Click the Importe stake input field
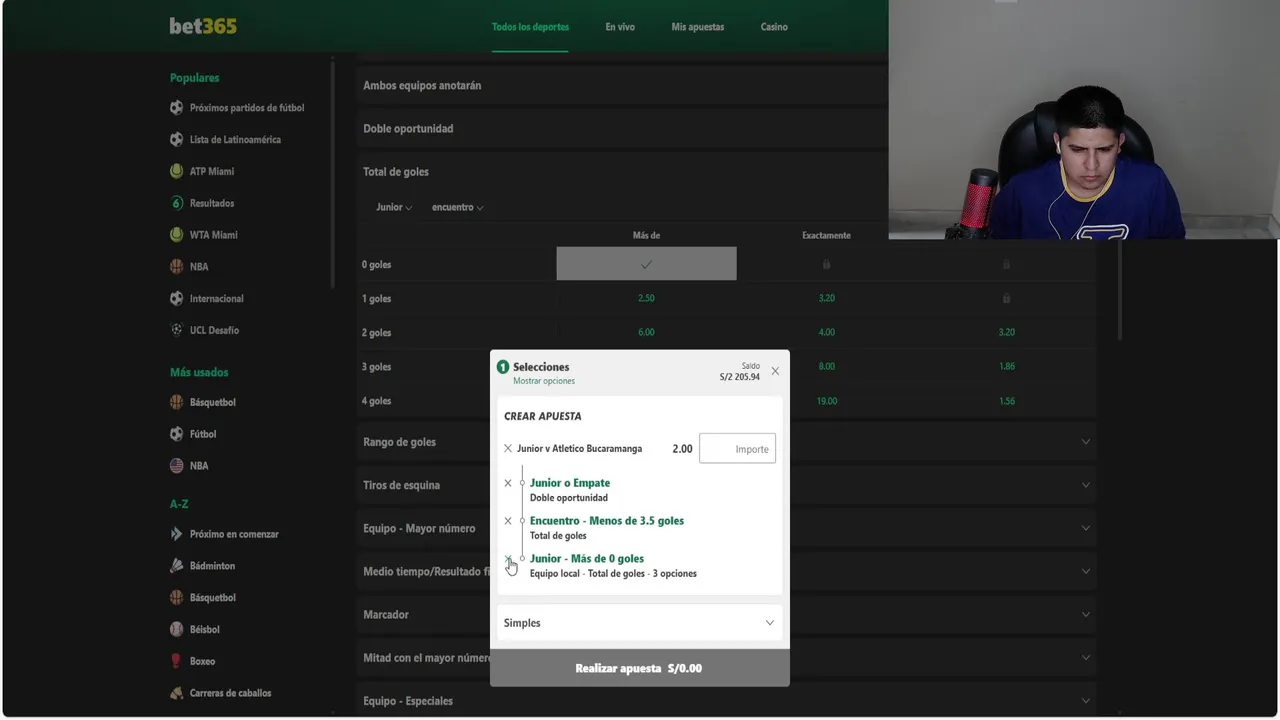The image size is (1280, 720). [738, 449]
